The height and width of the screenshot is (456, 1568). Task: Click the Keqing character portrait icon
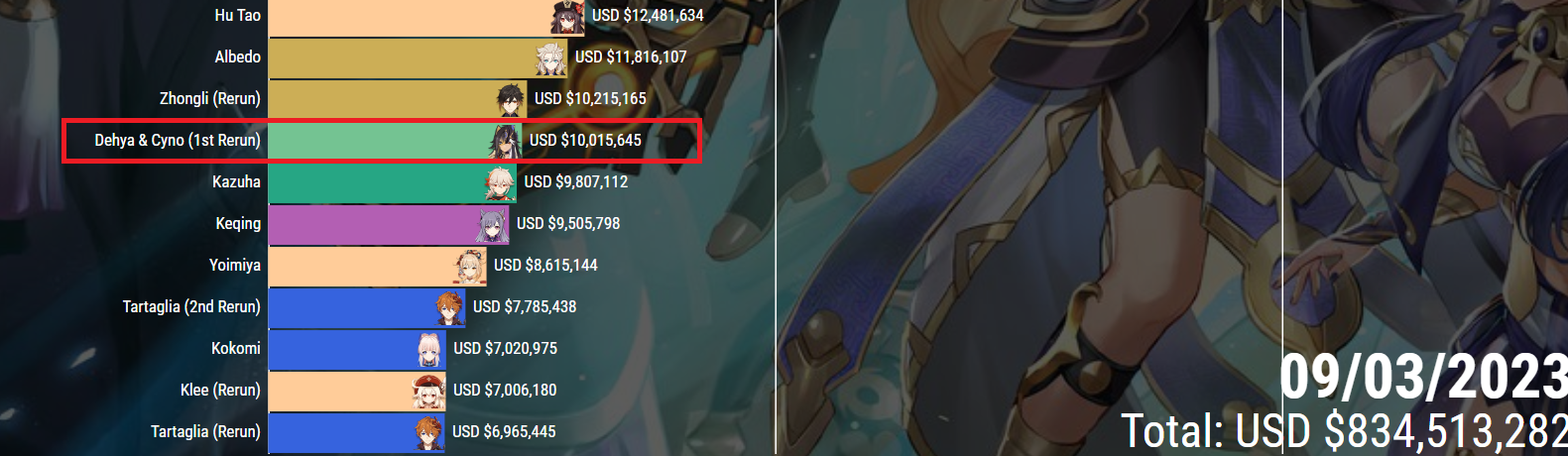click(x=493, y=225)
